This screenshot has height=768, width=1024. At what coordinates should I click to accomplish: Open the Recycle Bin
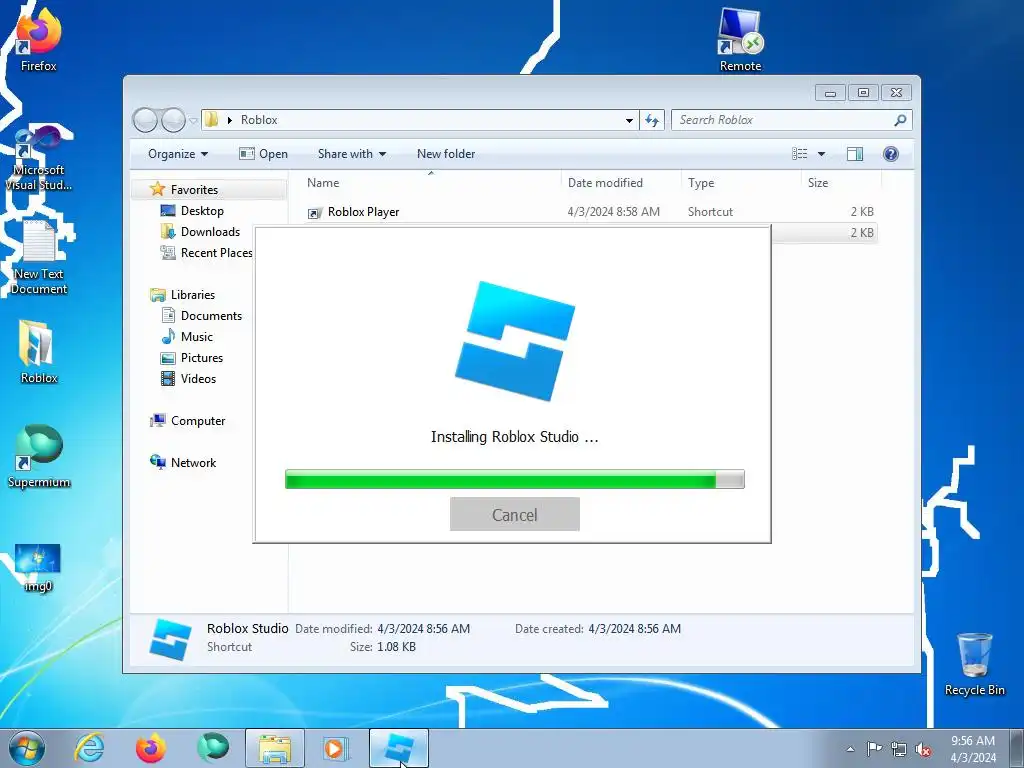pos(974,664)
